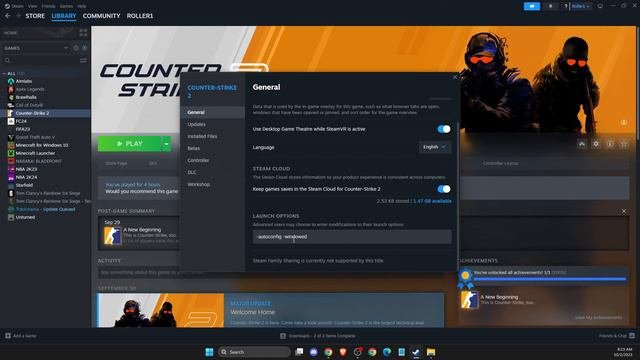Expand the Play button dropdown arrow
The width and height of the screenshot is (640, 360).
coord(166,144)
